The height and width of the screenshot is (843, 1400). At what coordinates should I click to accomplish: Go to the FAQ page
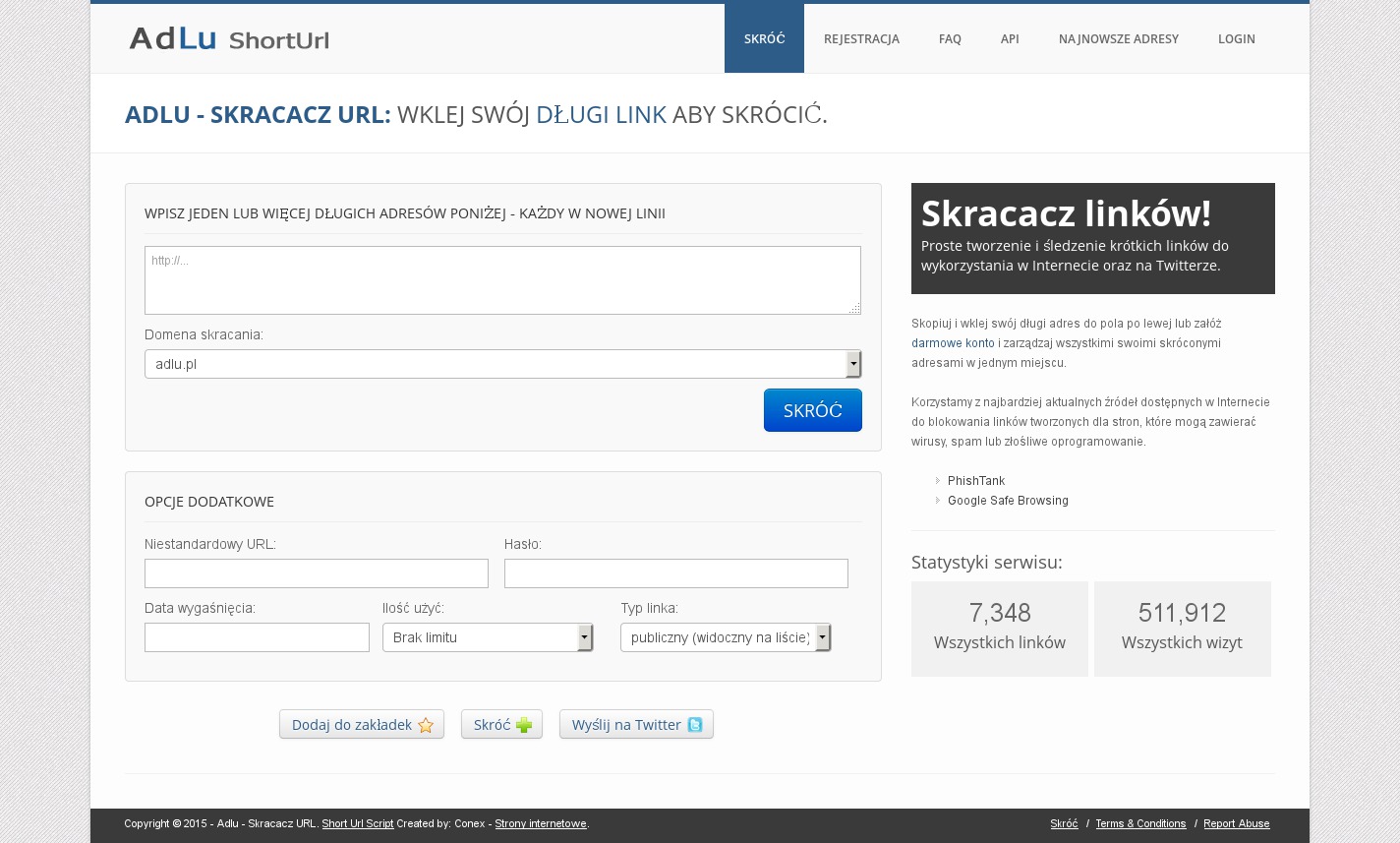950,39
